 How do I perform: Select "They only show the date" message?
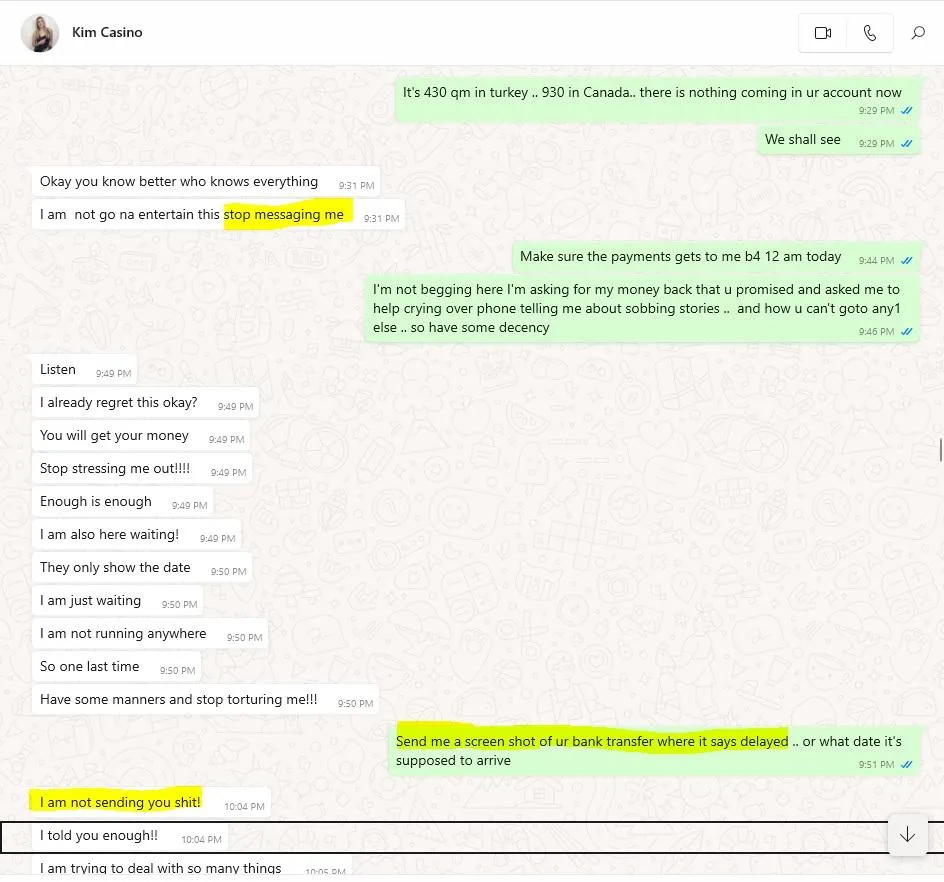(x=141, y=568)
